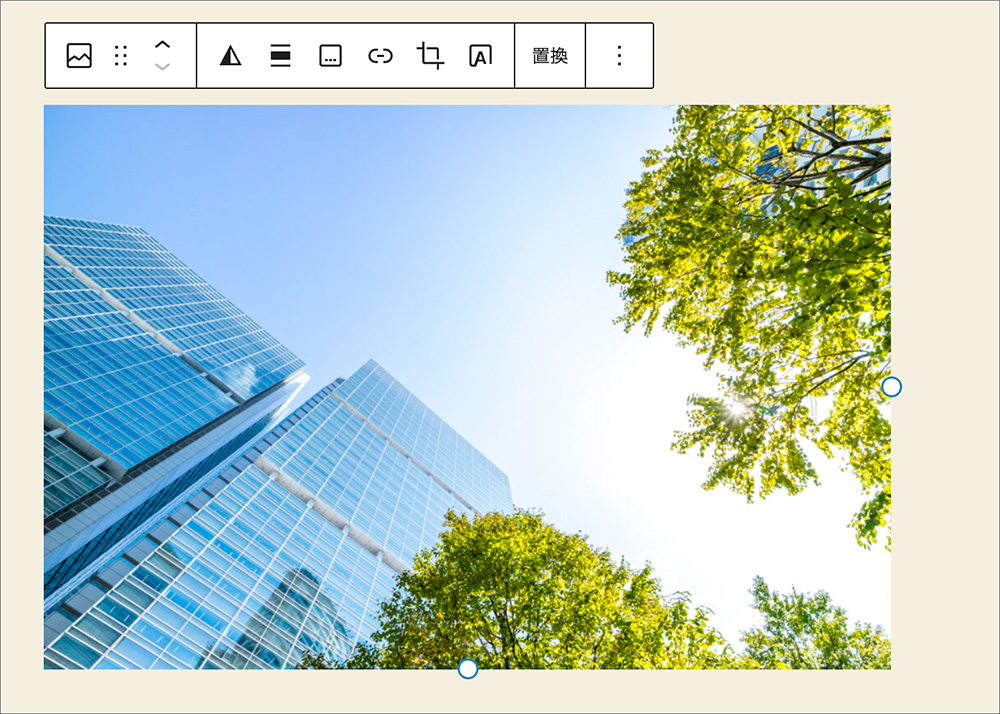
Task: Add a caption using the caption icon
Action: [330, 56]
